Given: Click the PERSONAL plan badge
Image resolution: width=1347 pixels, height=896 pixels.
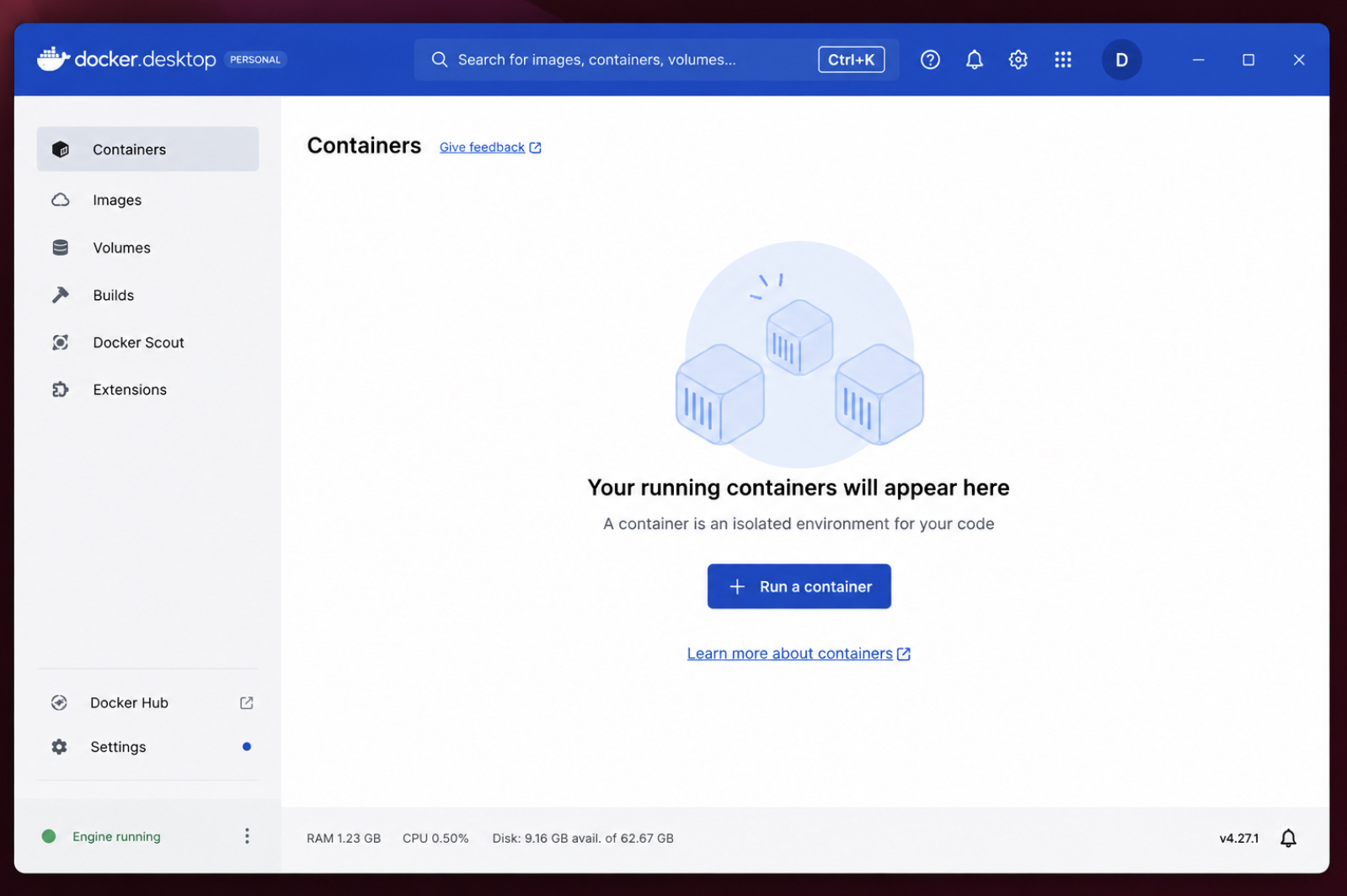Looking at the screenshot, I should coord(255,60).
